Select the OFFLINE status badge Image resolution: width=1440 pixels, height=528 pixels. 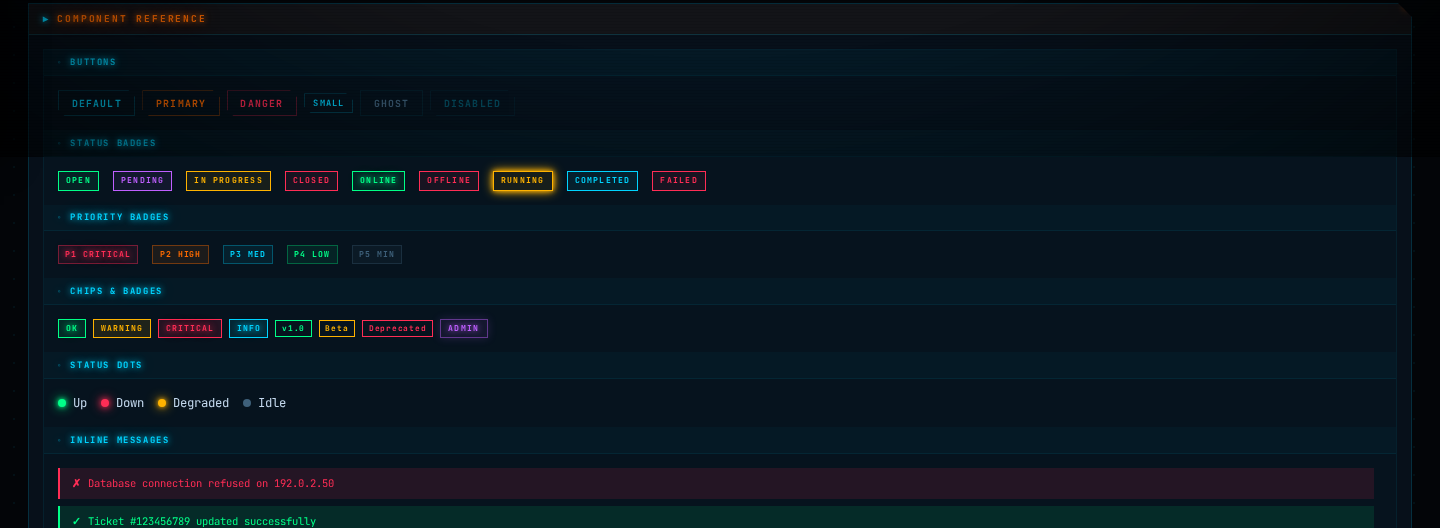pyautogui.click(x=449, y=181)
